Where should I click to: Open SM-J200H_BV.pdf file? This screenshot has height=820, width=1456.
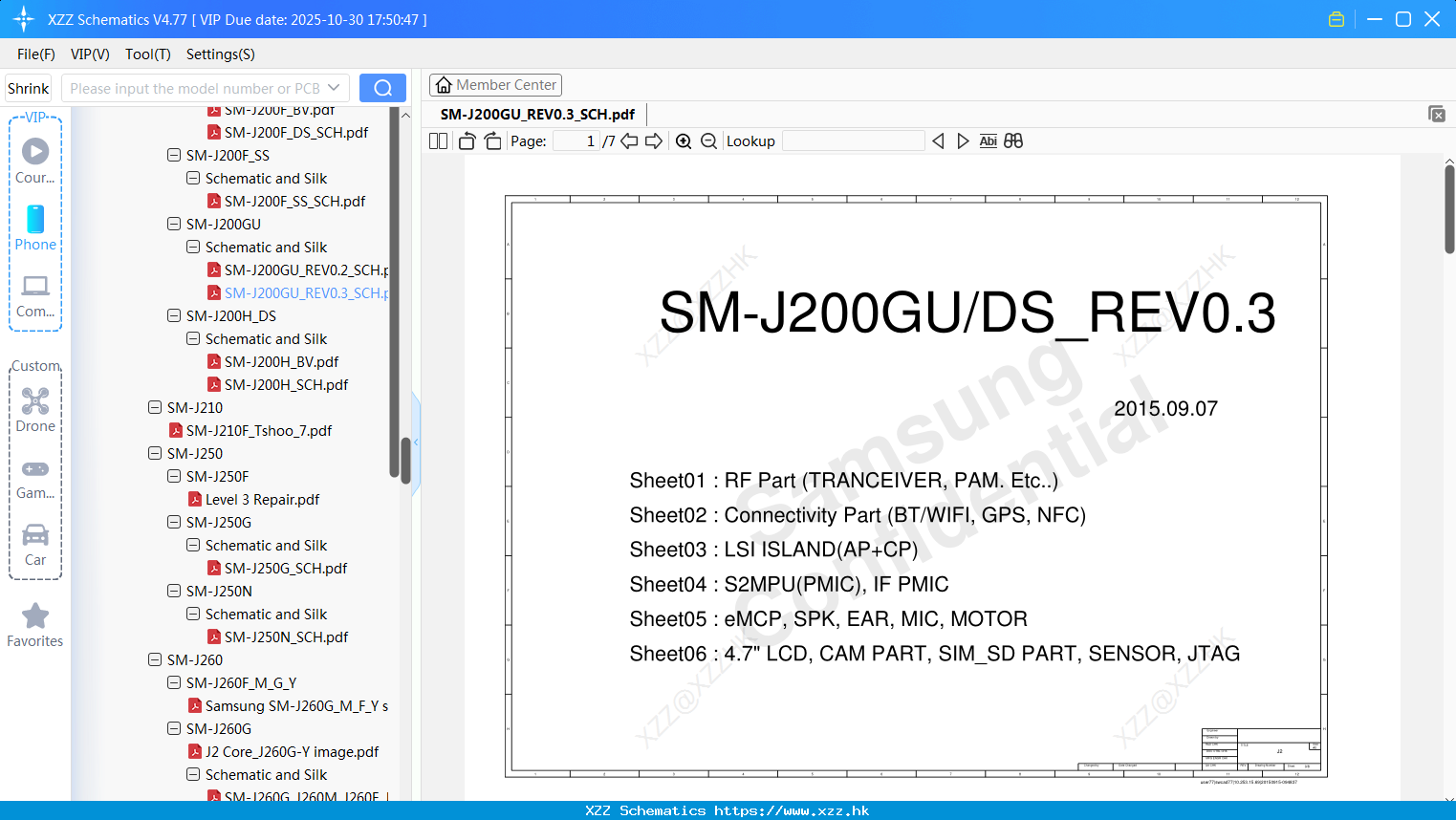[x=281, y=361]
